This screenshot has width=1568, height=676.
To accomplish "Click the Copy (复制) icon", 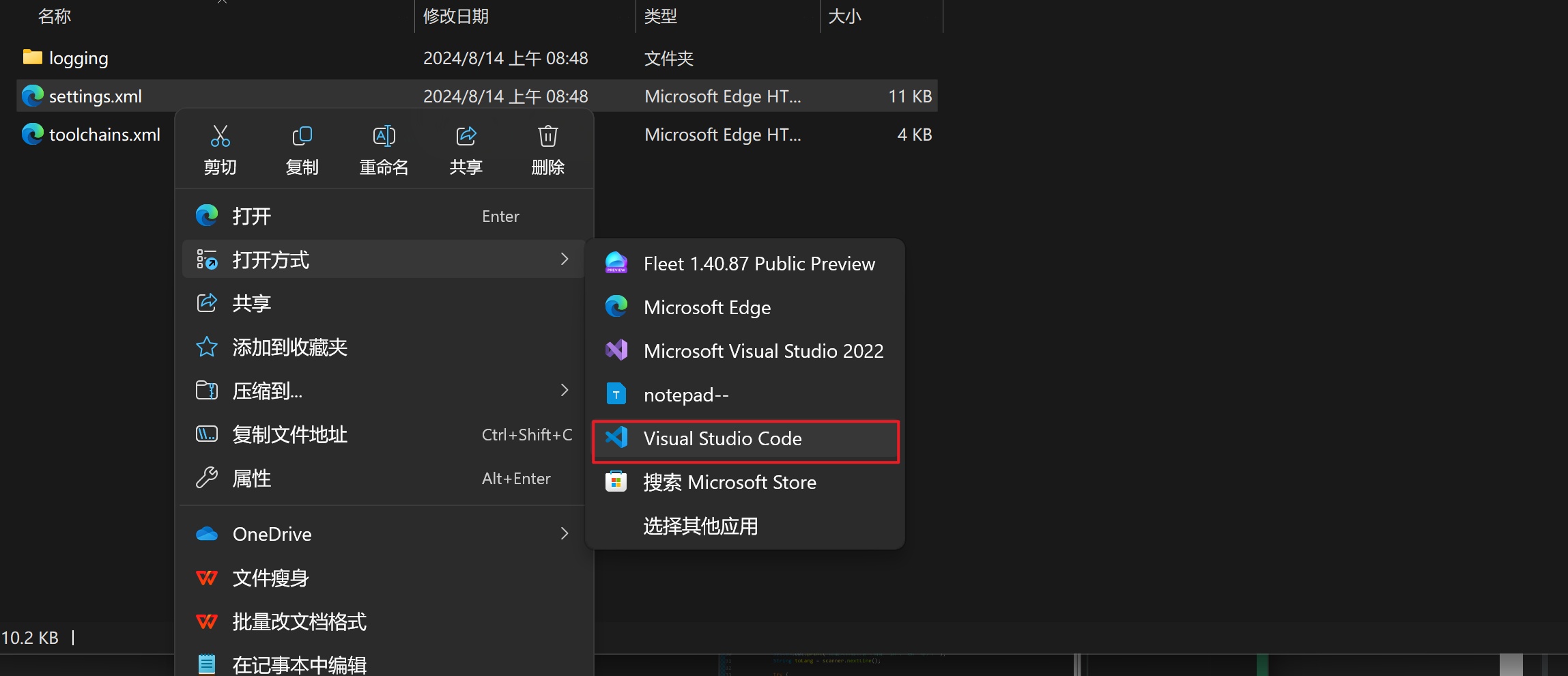I will coord(302,137).
